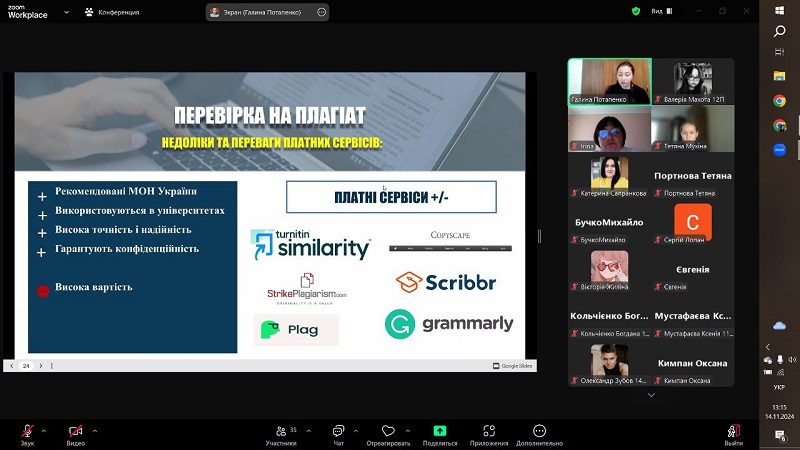This screenshot has width=800, height=450.
Task: Start camera with Видео button
Action: (x=76, y=435)
